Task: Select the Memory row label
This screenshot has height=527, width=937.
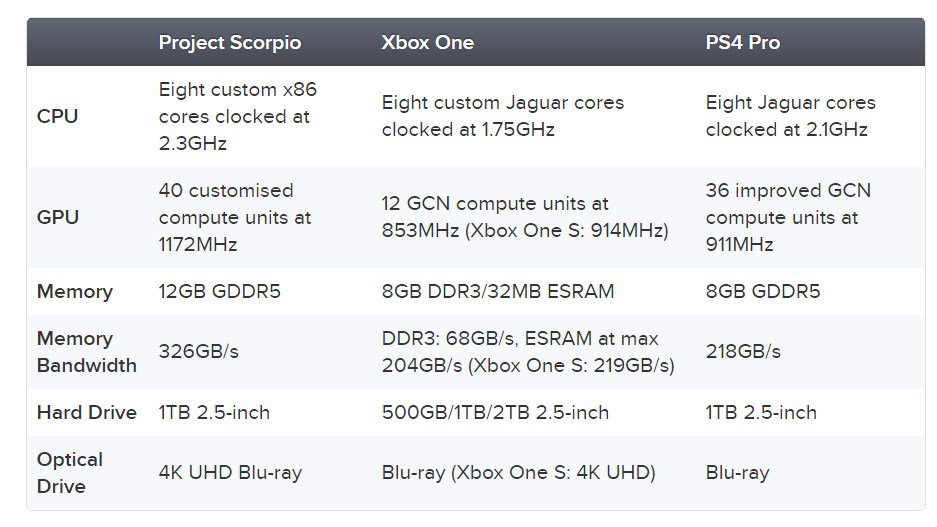Action: point(75,292)
